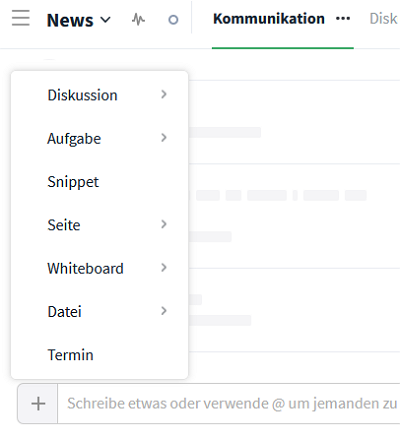The width and height of the screenshot is (400, 438).
Task: Select Diskussion from the create menu
Action: point(82,95)
